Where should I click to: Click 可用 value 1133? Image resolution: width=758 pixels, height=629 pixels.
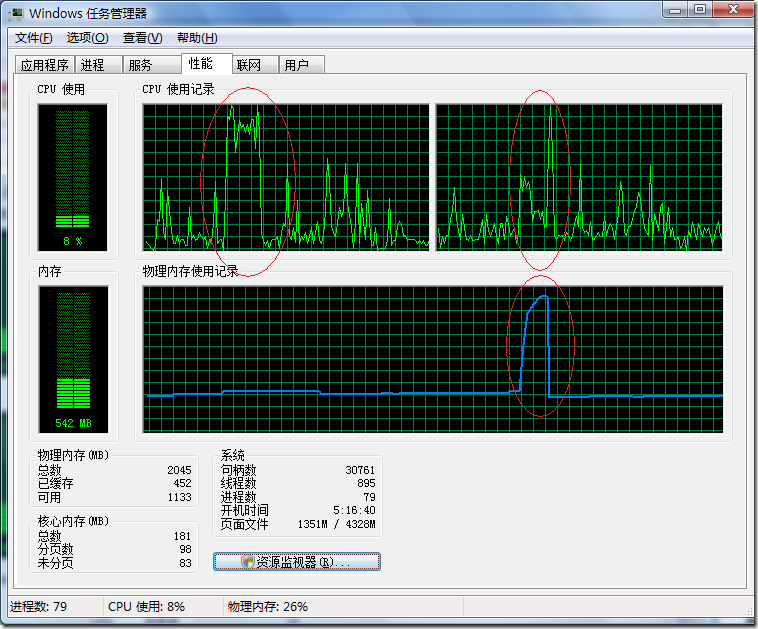pyautogui.click(x=179, y=497)
